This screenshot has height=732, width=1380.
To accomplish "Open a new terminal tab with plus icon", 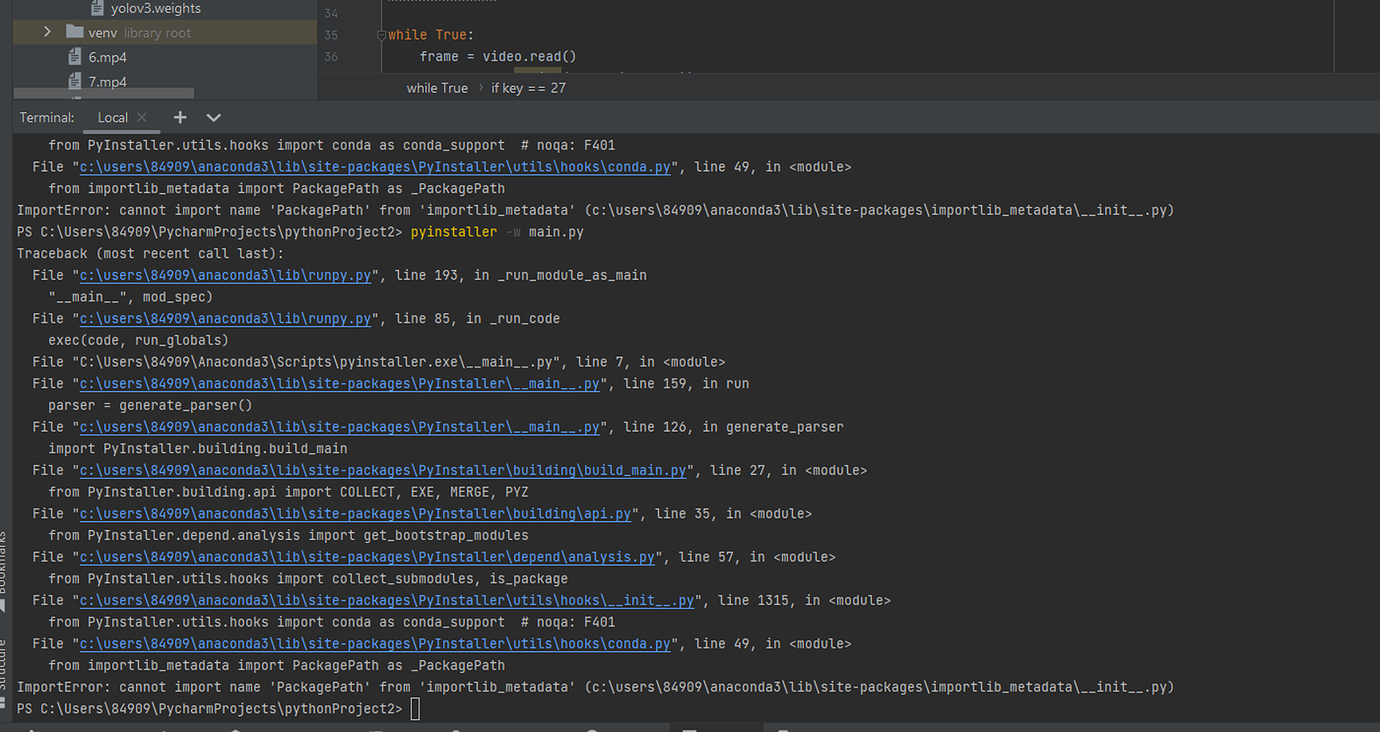I will click(x=180, y=117).
